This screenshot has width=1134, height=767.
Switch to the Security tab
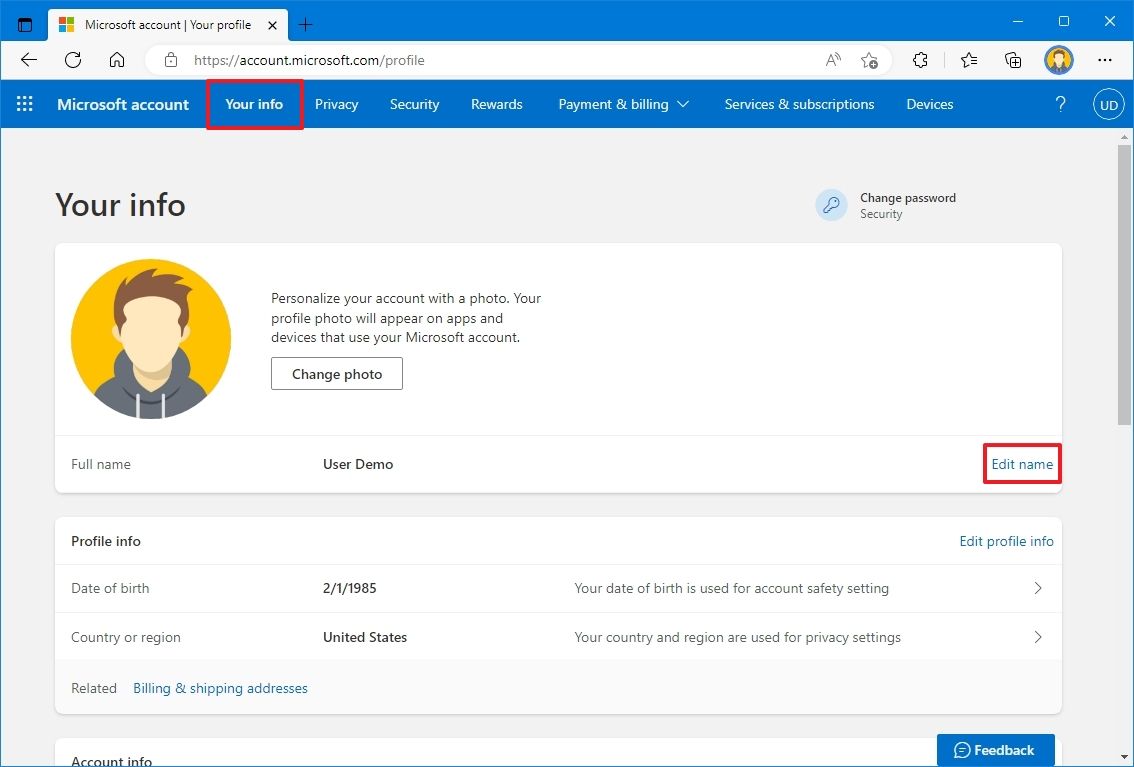tap(414, 103)
